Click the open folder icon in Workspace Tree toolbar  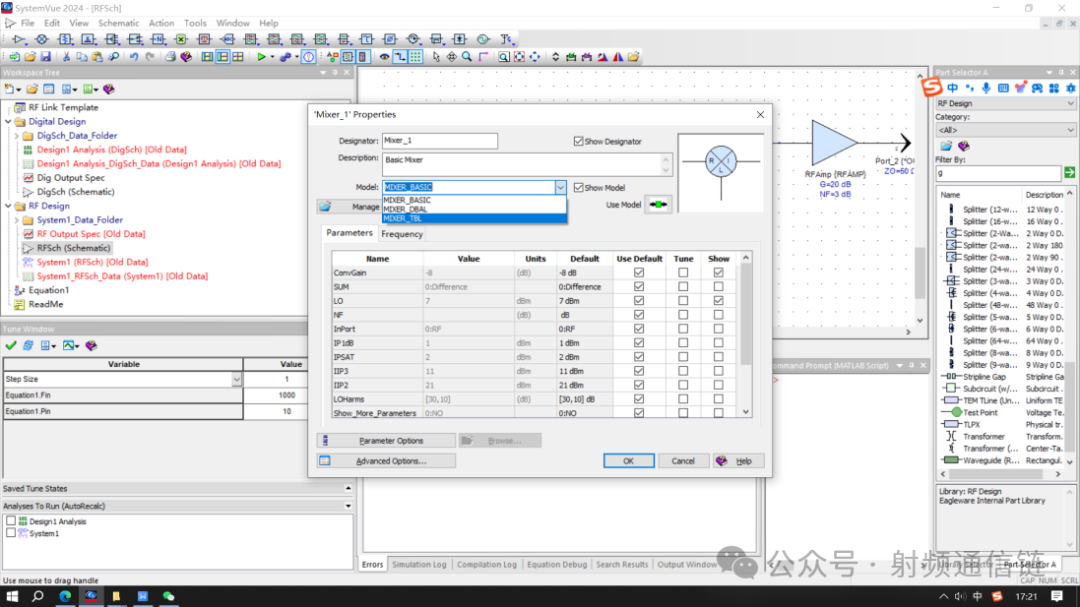pos(32,90)
